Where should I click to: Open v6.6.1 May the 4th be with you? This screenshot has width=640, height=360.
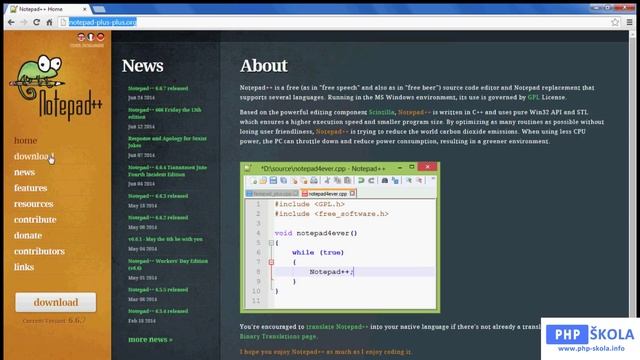coord(165,239)
